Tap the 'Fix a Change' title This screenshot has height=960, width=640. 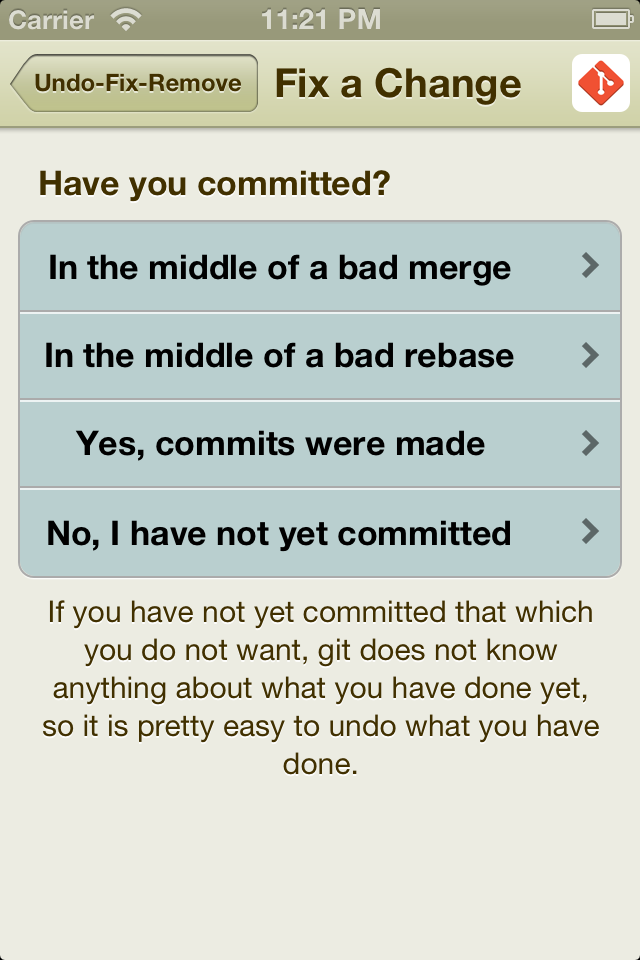pyautogui.click(x=398, y=84)
